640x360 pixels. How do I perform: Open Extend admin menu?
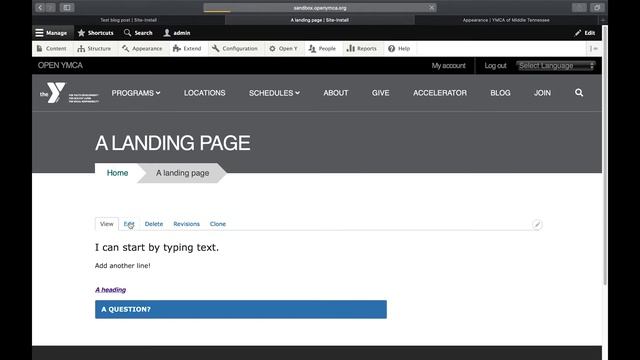[187, 49]
